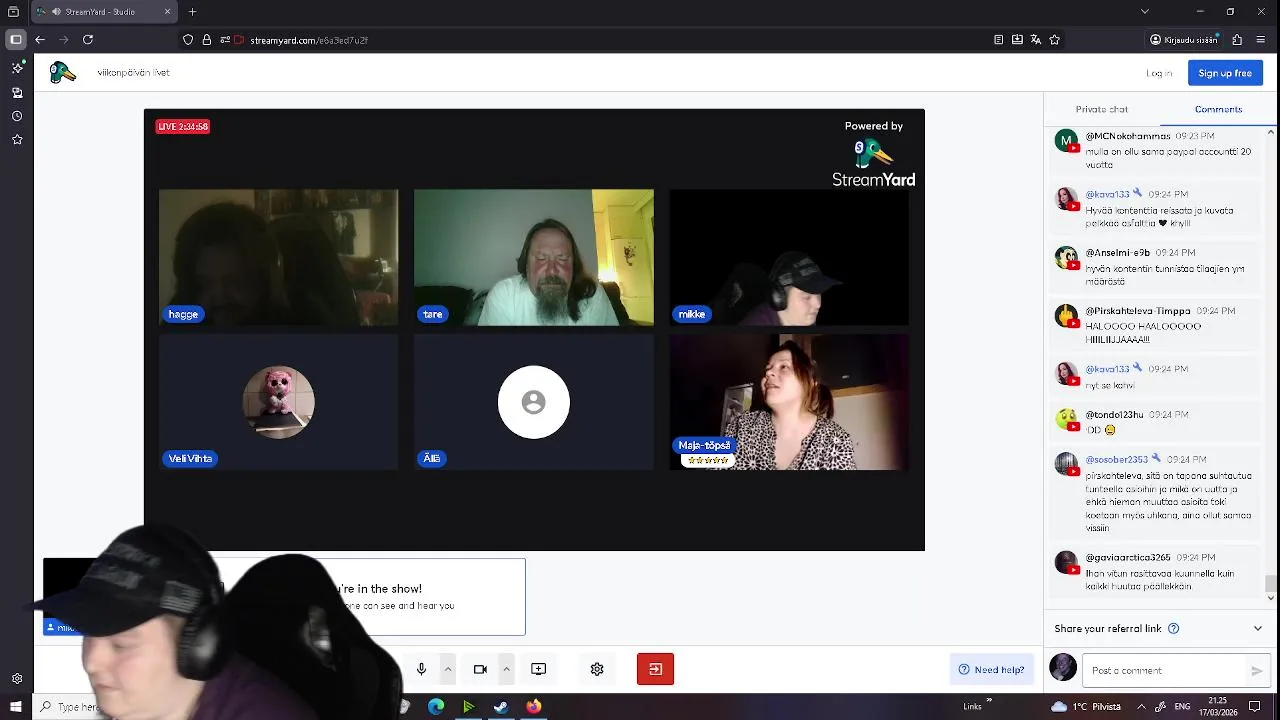This screenshot has height=720, width=1280.
Task: Open Microsoft Edge from taskbar
Action: (x=436, y=707)
